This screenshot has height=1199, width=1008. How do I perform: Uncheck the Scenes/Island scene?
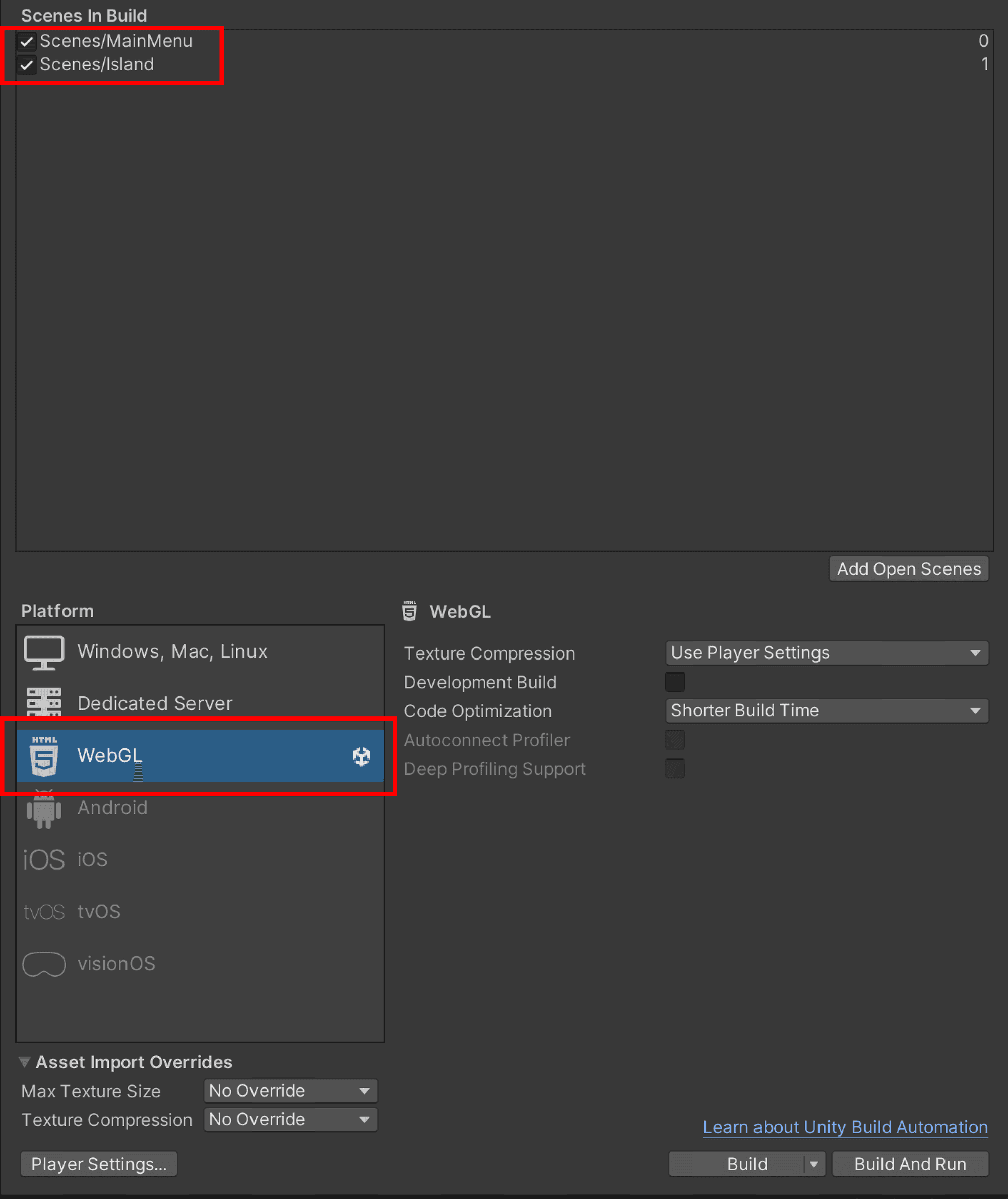point(26,64)
